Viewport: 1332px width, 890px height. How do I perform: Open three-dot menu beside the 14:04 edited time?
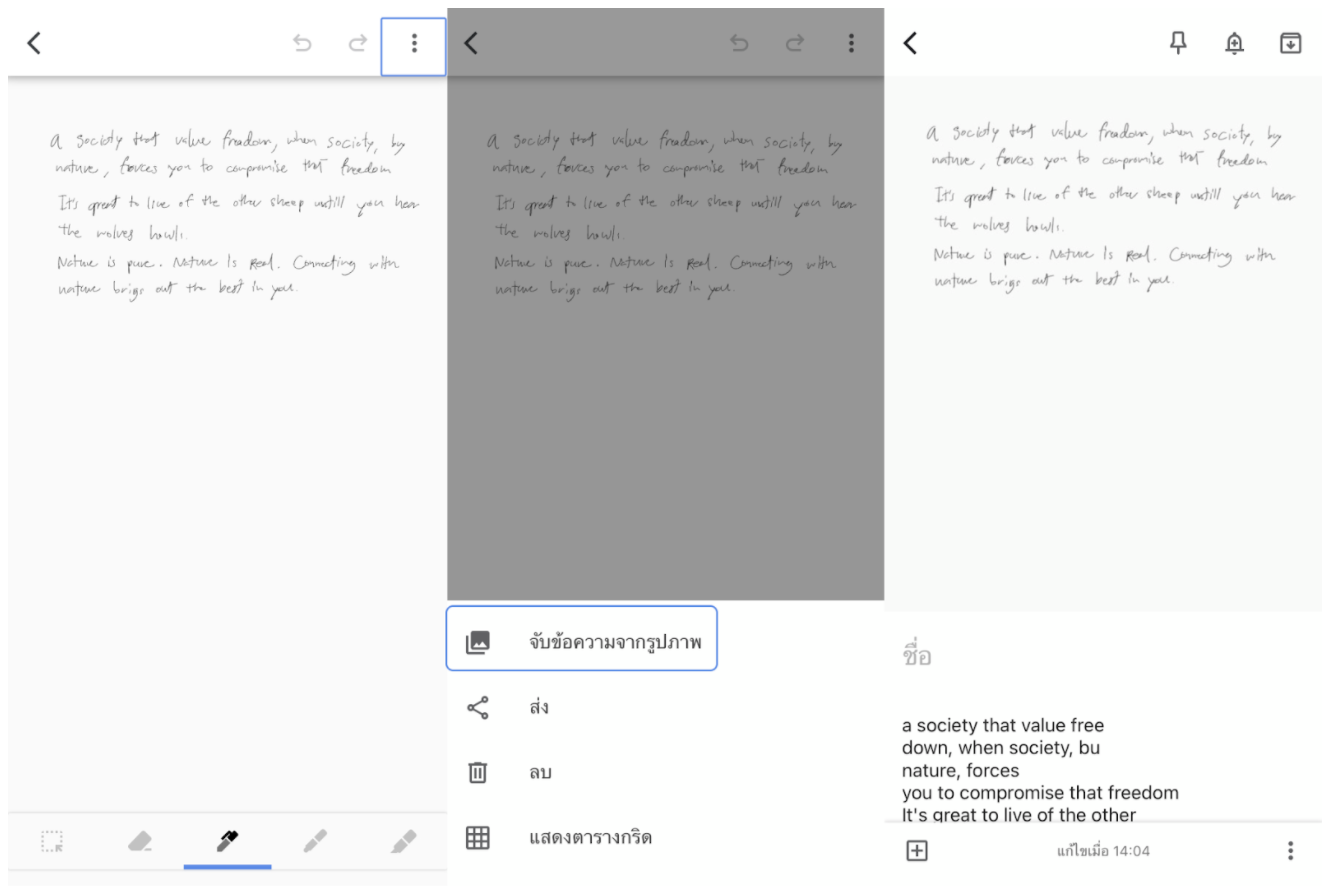[x=1290, y=851]
